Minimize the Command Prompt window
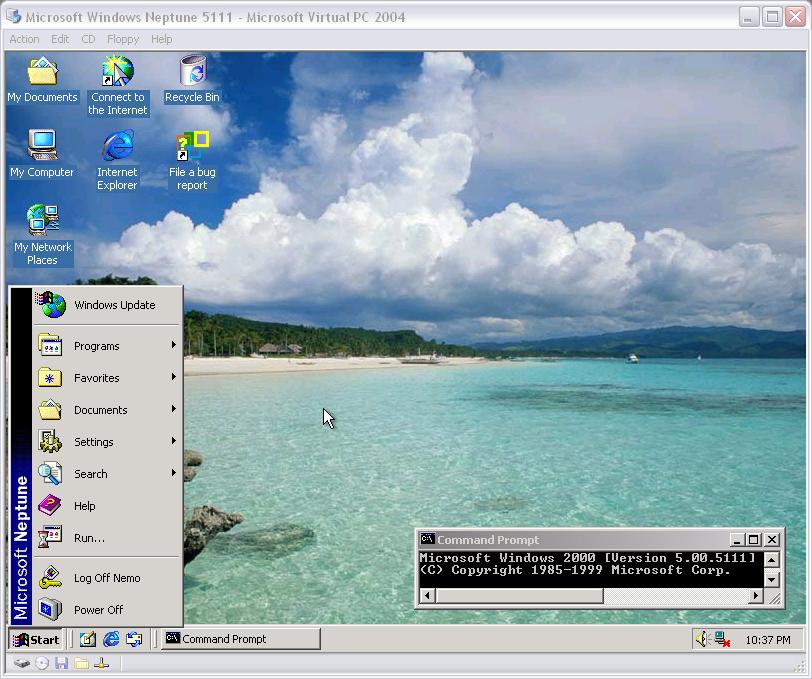The height and width of the screenshot is (679, 812). click(736, 540)
